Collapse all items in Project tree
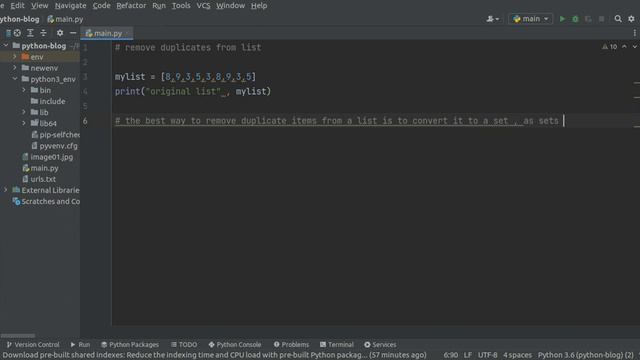The width and height of the screenshot is (640, 360). point(43,33)
